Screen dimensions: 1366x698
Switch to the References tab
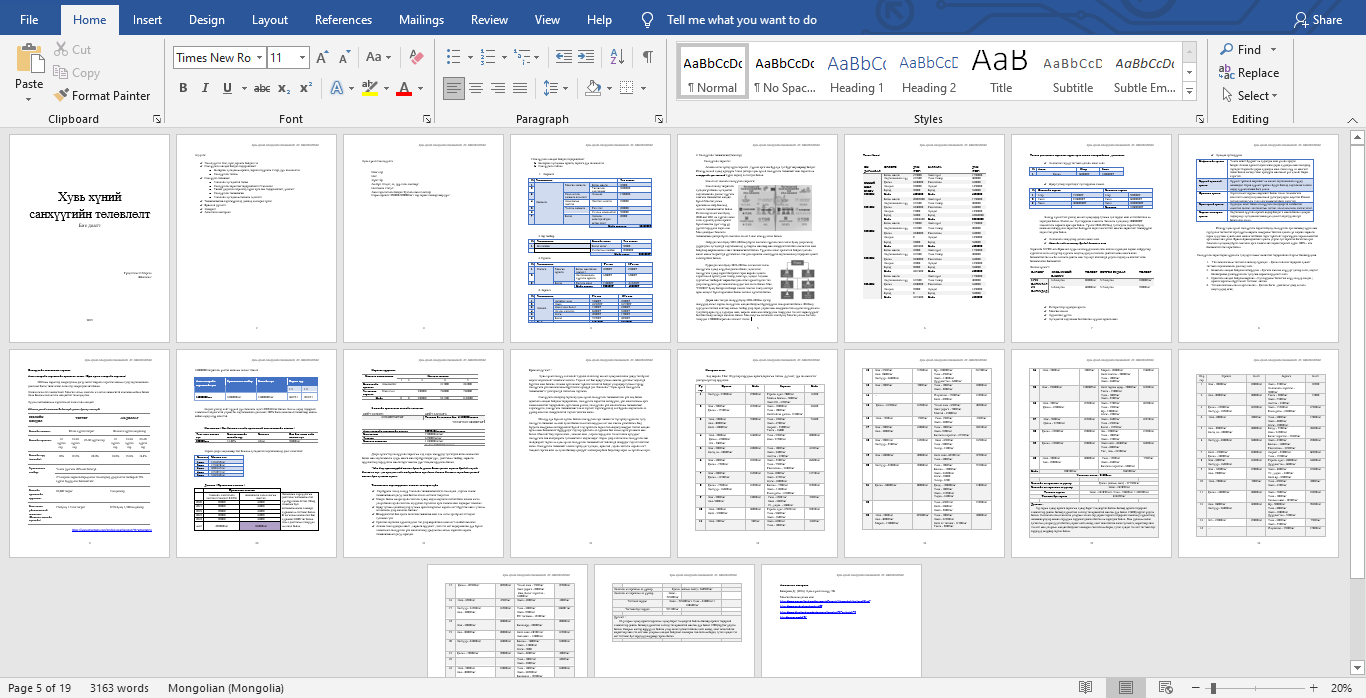coord(343,20)
